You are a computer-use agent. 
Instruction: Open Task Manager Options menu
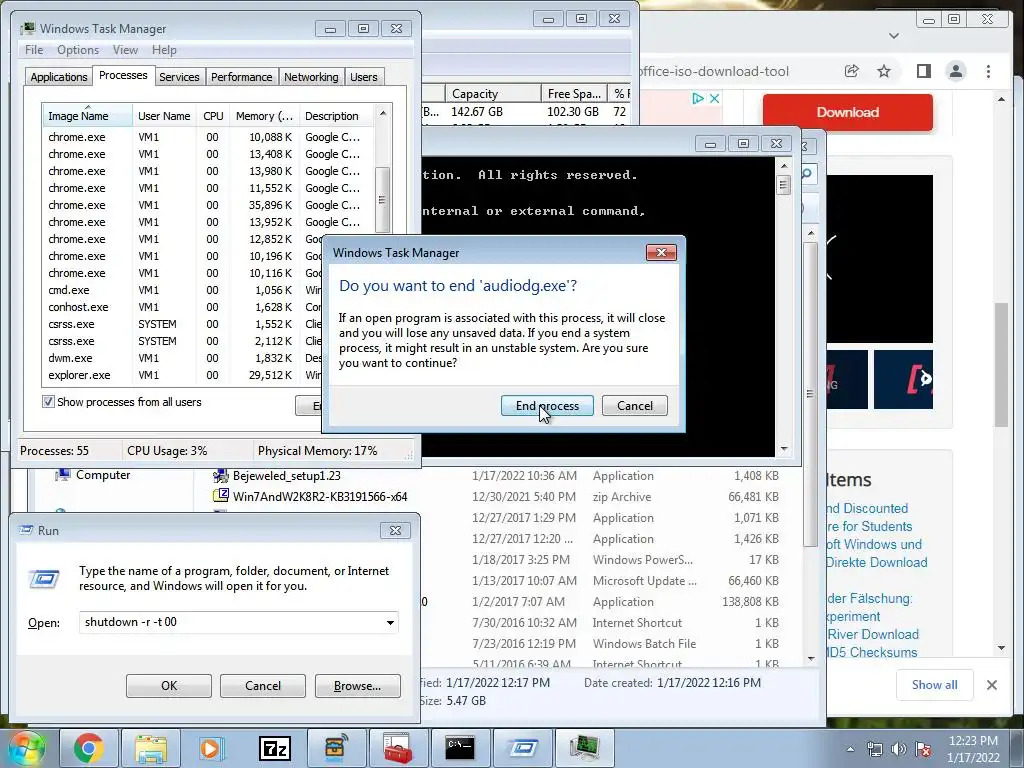[x=78, y=50]
